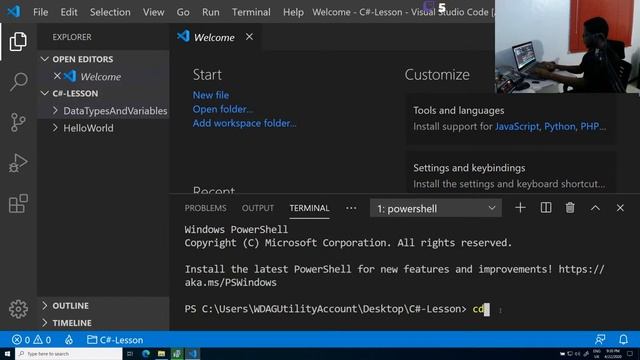Viewport: 640px width, 360px height.
Task: Click the New file link
Action: pyautogui.click(x=211, y=95)
